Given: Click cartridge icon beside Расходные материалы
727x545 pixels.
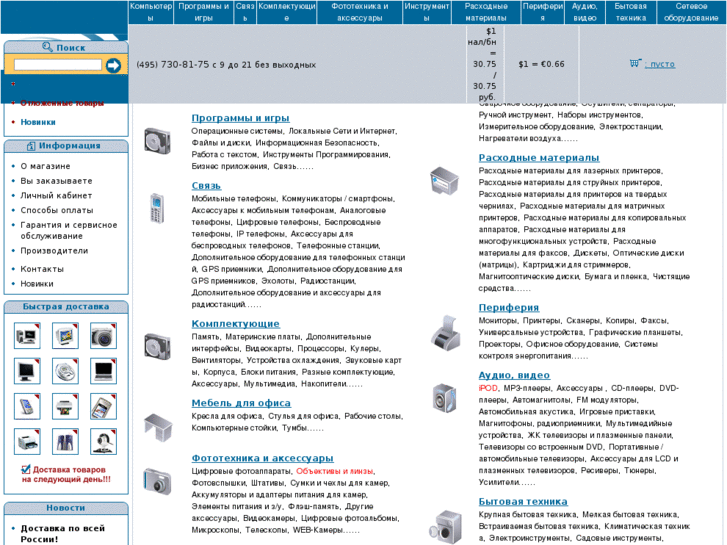Looking at the screenshot, I should point(444,180).
